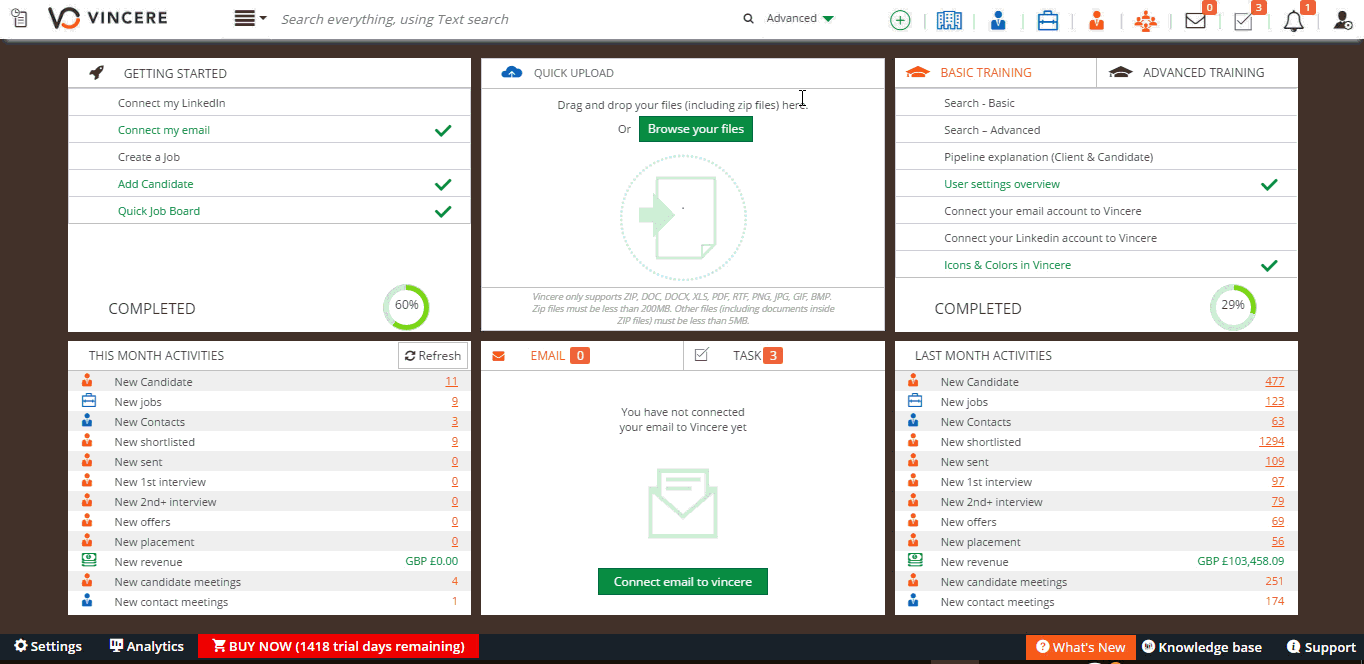The width and height of the screenshot is (1364, 664).
Task: Click the 60% completed progress ring
Action: click(x=406, y=307)
